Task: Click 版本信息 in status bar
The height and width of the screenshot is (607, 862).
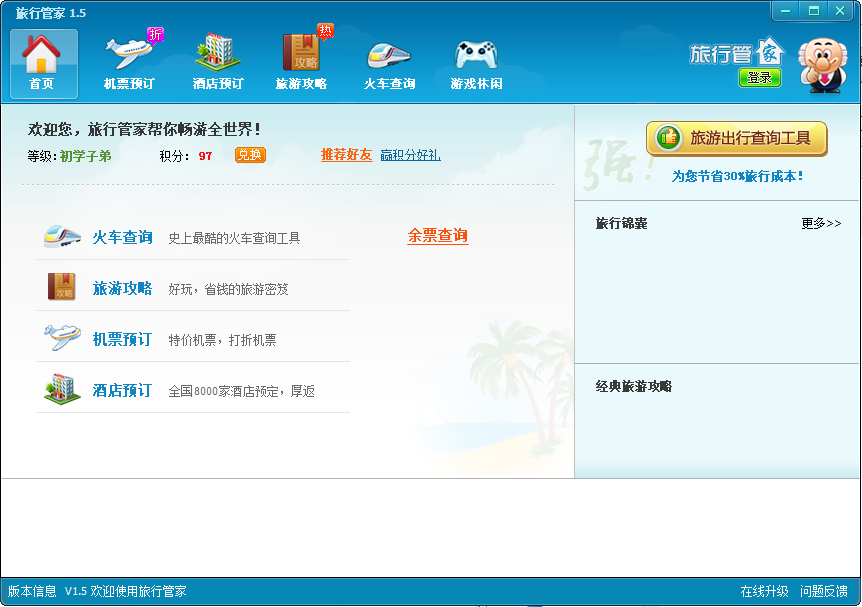Action: (32, 591)
